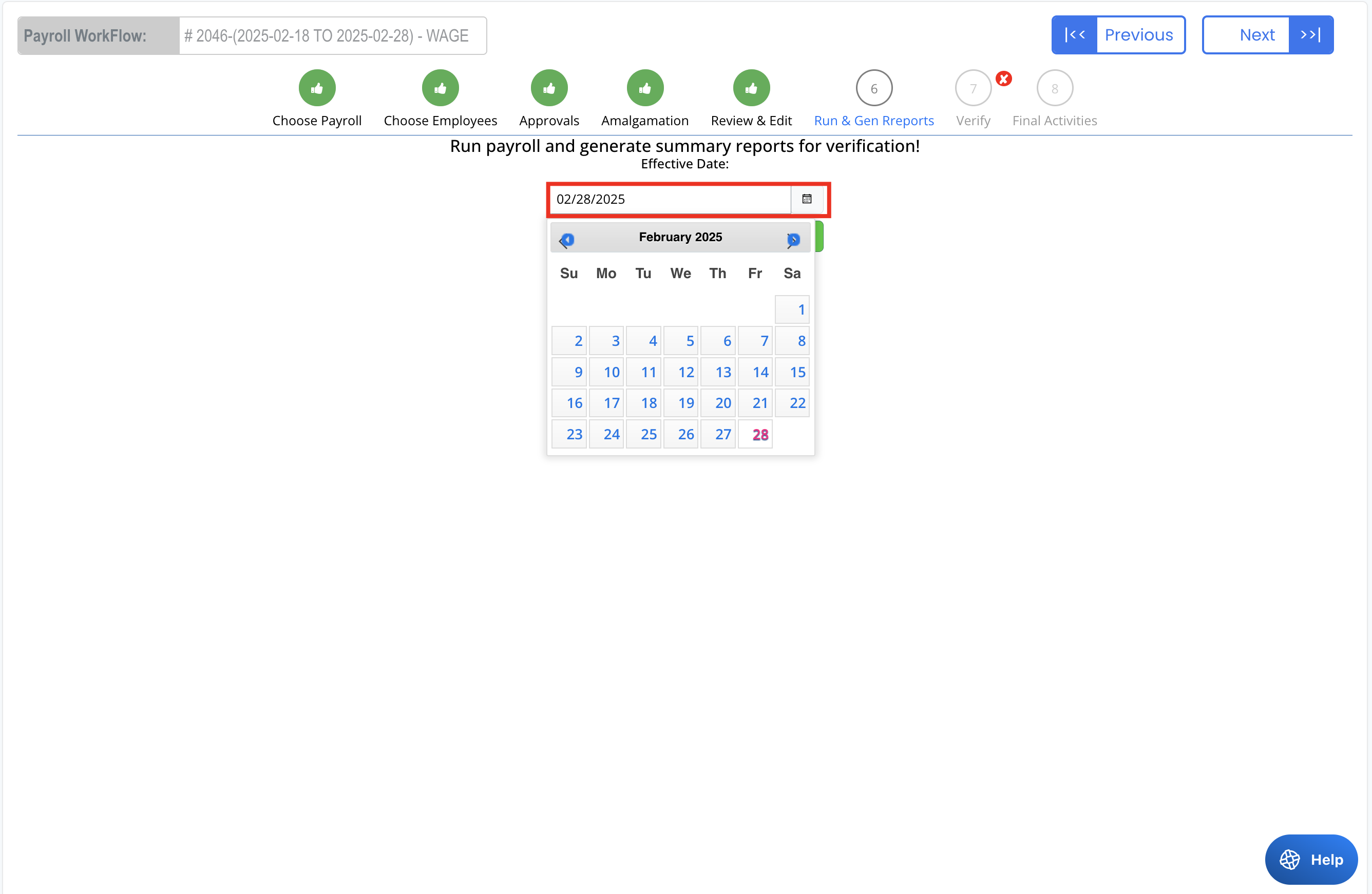The width and height of the screenshot is (1372, 894).
Task: Open the calendar picker icon
Action: (807, 199)
